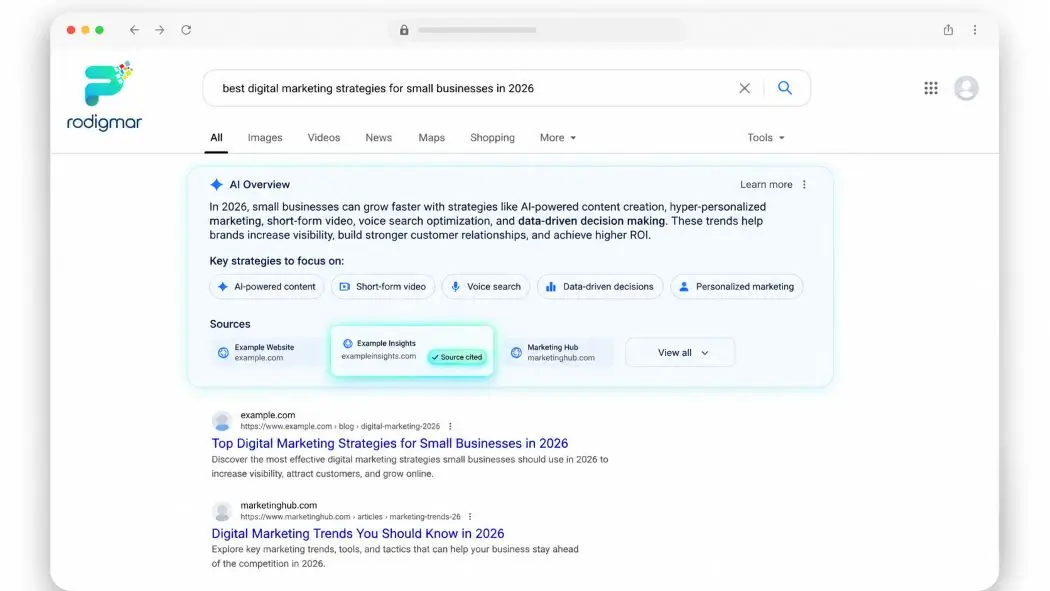Click the AI Overview sparkle icon
The image size is (1050, 591).
pyautogui.click(x=216, y=185)
